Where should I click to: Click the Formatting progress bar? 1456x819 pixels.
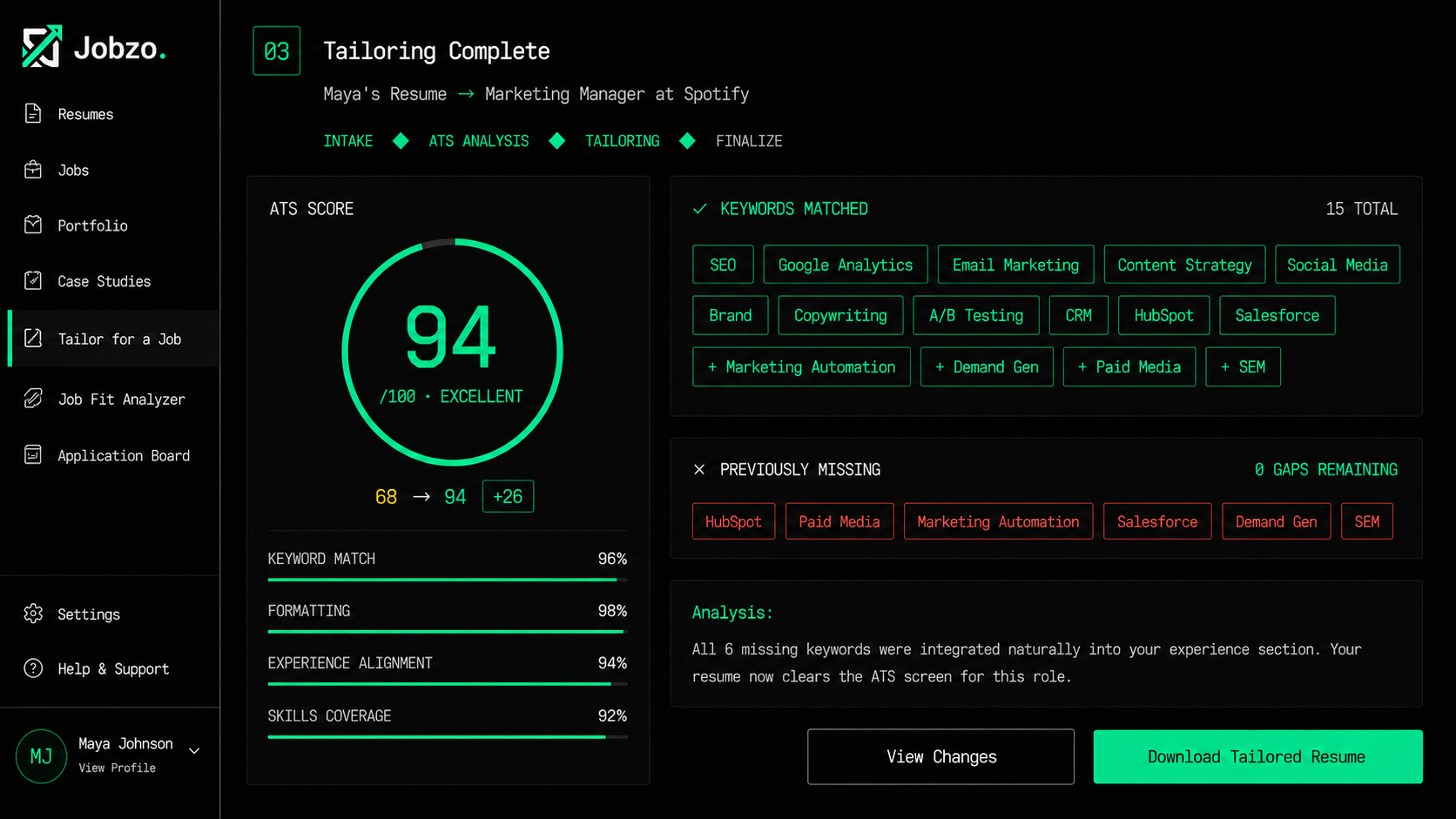click(x=448, y=632)
